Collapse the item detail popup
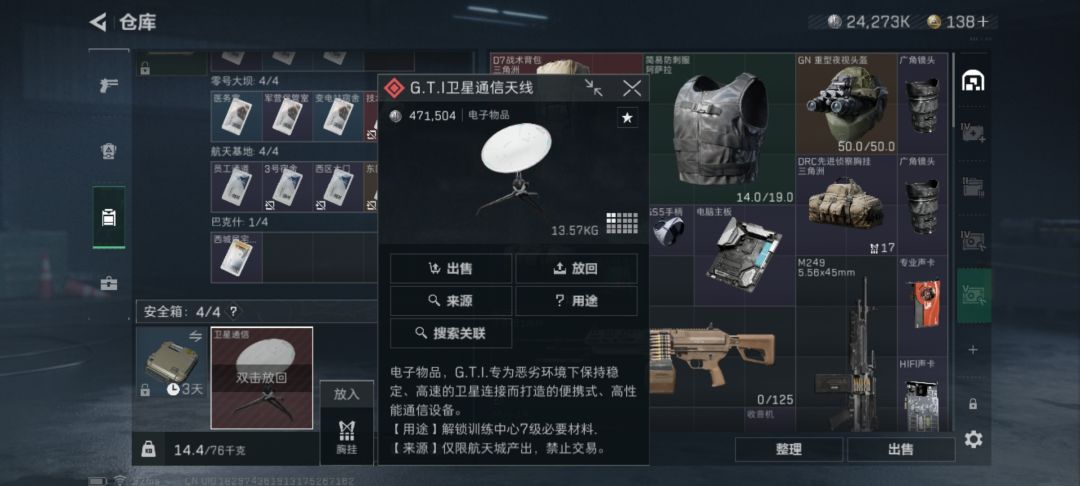This screenshot has width=1080, height=486. pyautogui.click(x=593, y=87)
